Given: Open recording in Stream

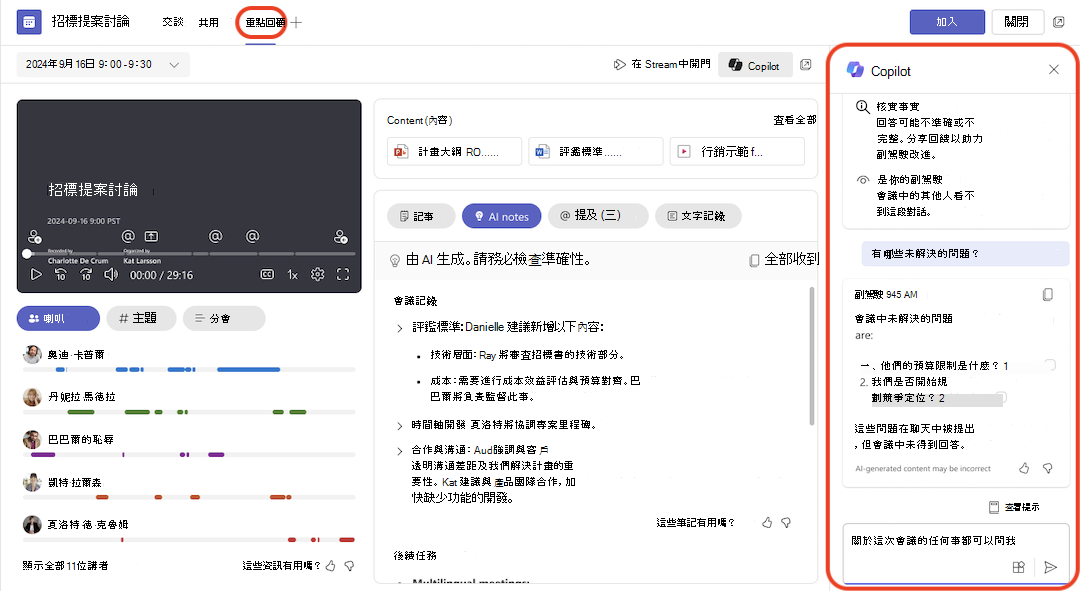Looking at the screenshot, I should (662, 64).
